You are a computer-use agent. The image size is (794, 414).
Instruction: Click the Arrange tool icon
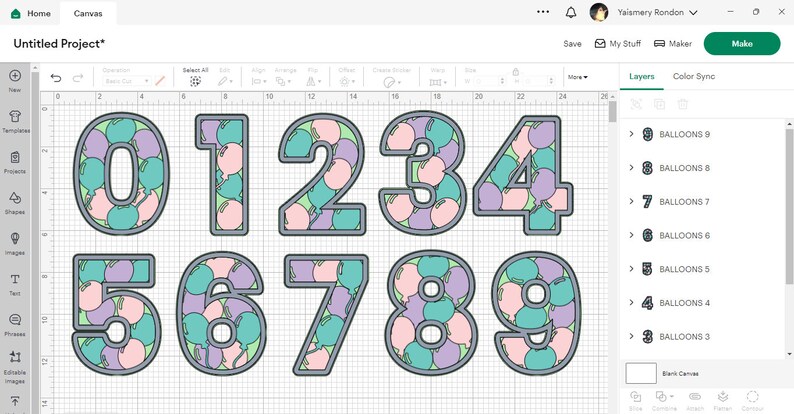[x=283, y=81]
